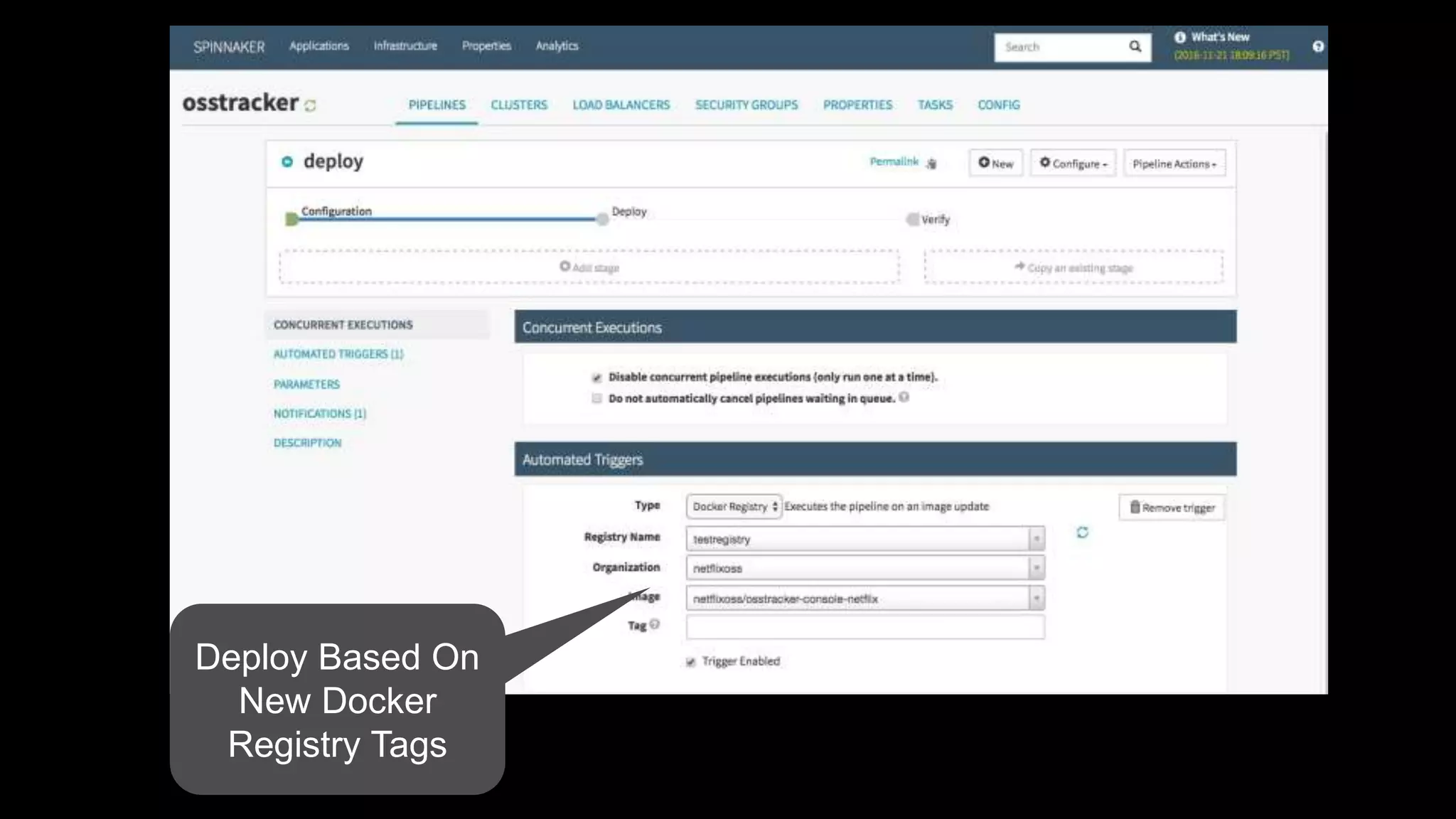Open Applications in top navigation
The image size is (1456, 819).
(x=319, y=46)
